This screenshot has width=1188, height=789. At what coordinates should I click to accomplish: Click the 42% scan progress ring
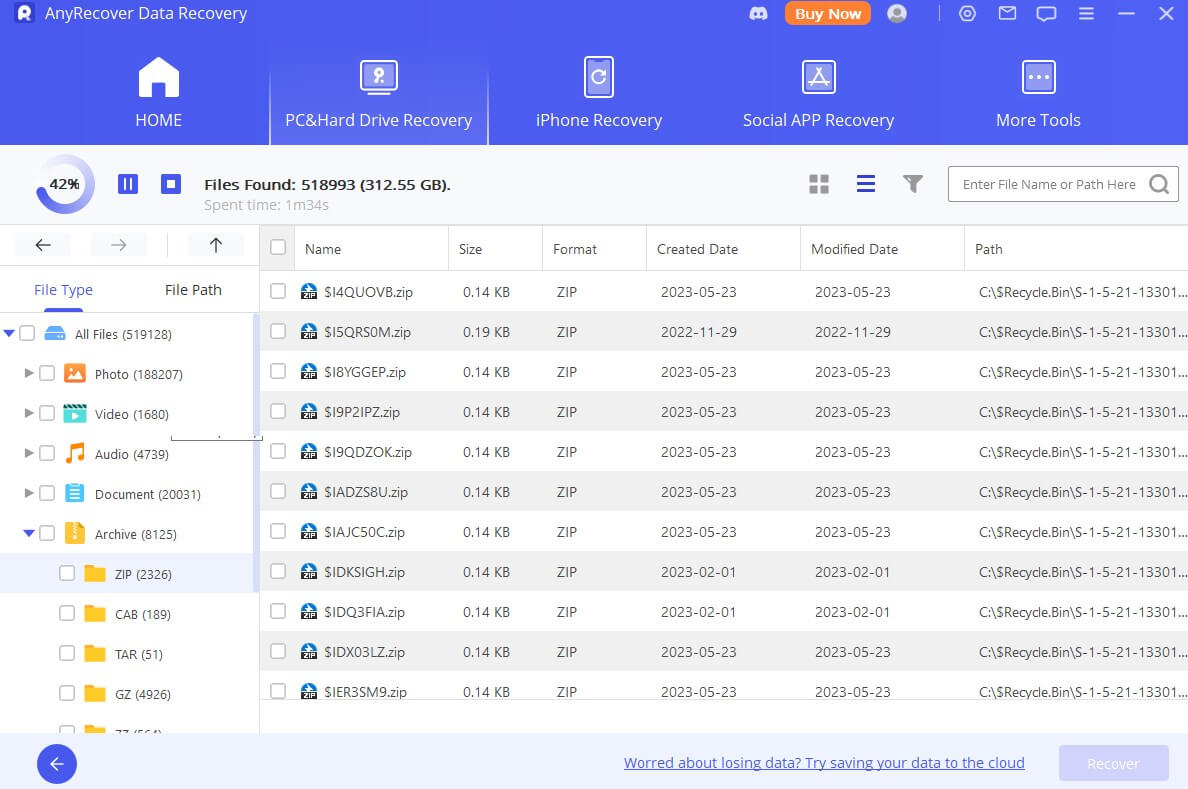point(63,183)
